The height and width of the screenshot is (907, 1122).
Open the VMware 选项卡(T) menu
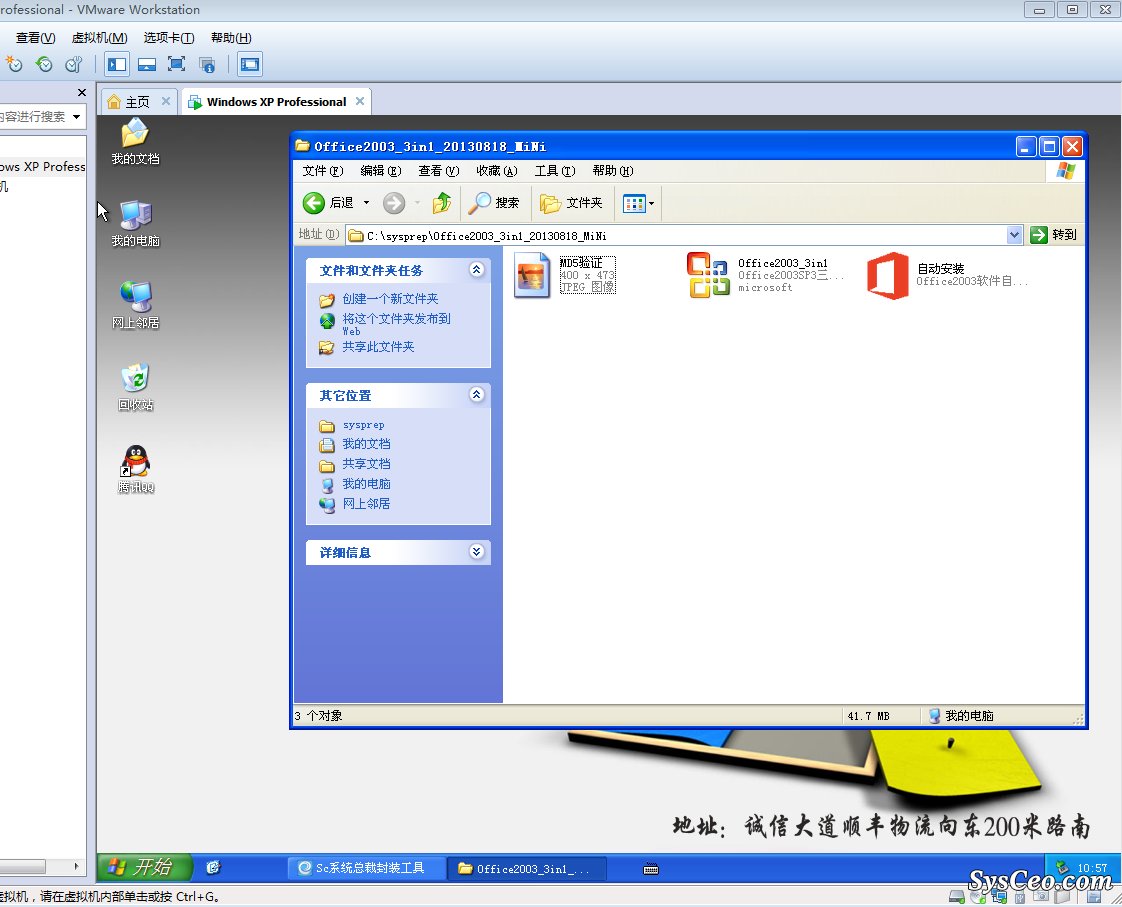tap(169, 38)
